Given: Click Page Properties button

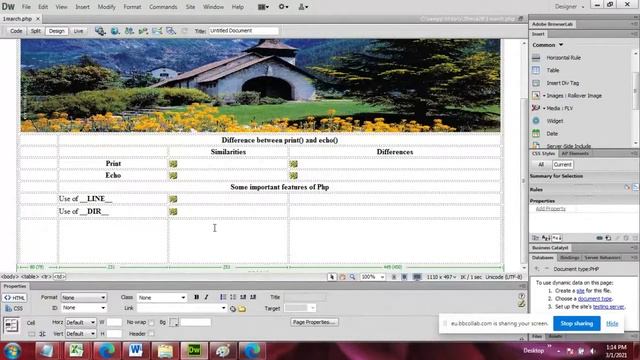Looking at the screenshot, I should click(x=314, y=322).
